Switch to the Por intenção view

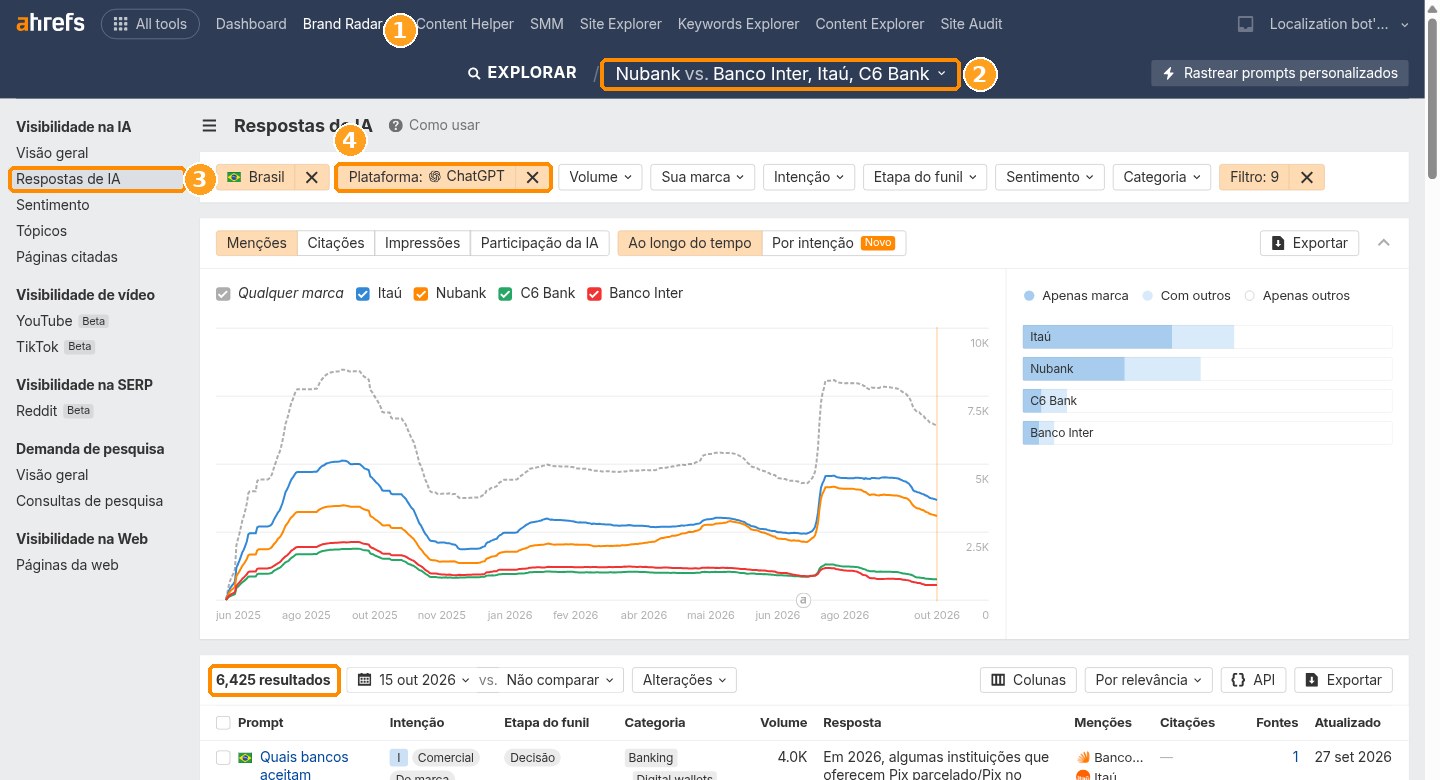[834, 243]
